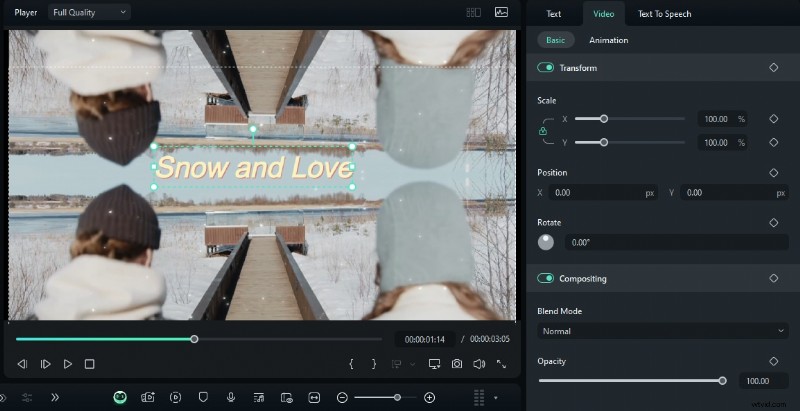Open the display settings monitor dropdown
Image resolution: width=800 pixels, height=411 pixels.
tap(435, 364)
